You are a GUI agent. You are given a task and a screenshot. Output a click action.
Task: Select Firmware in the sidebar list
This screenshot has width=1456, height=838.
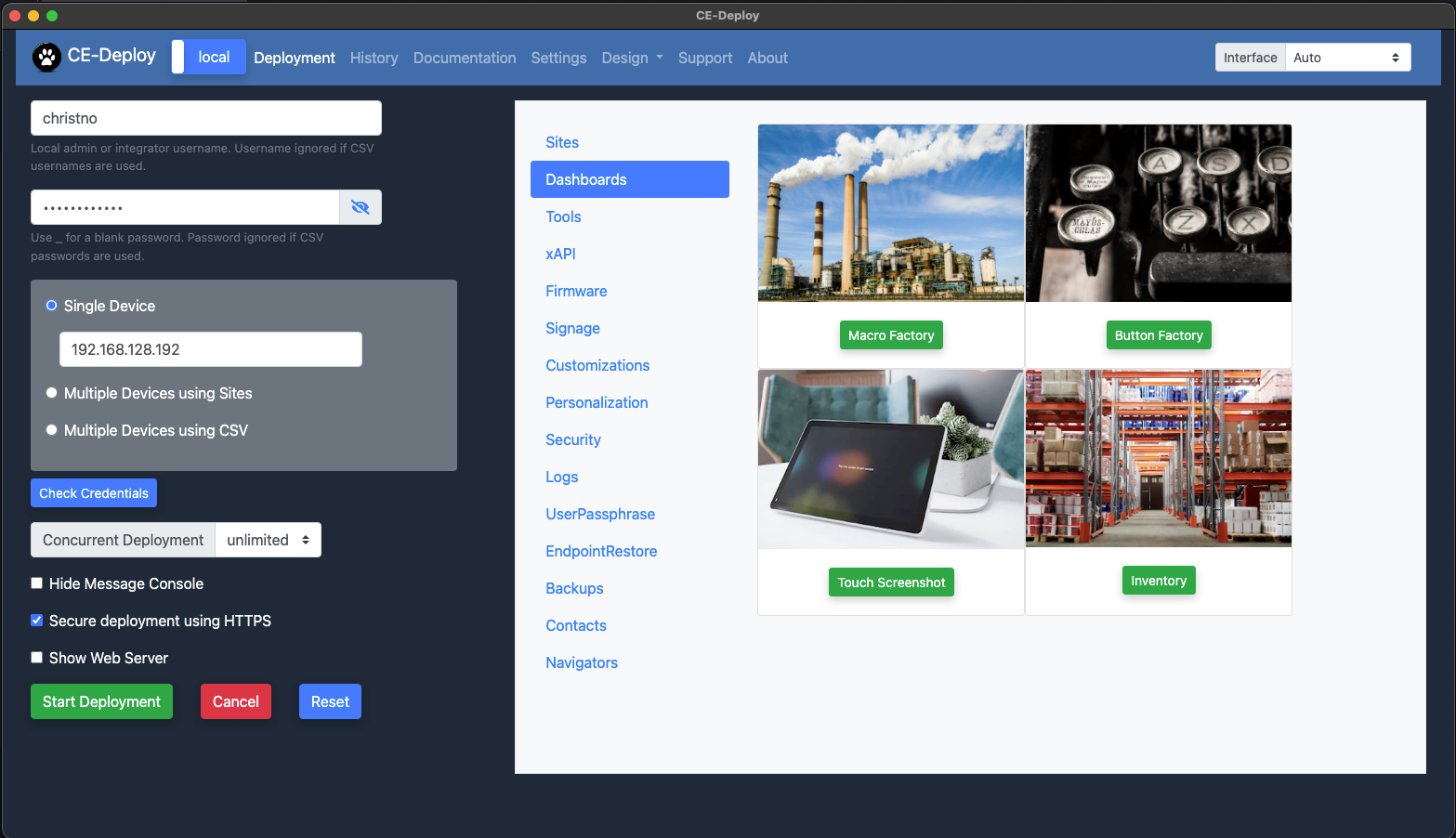coord(576,291)
